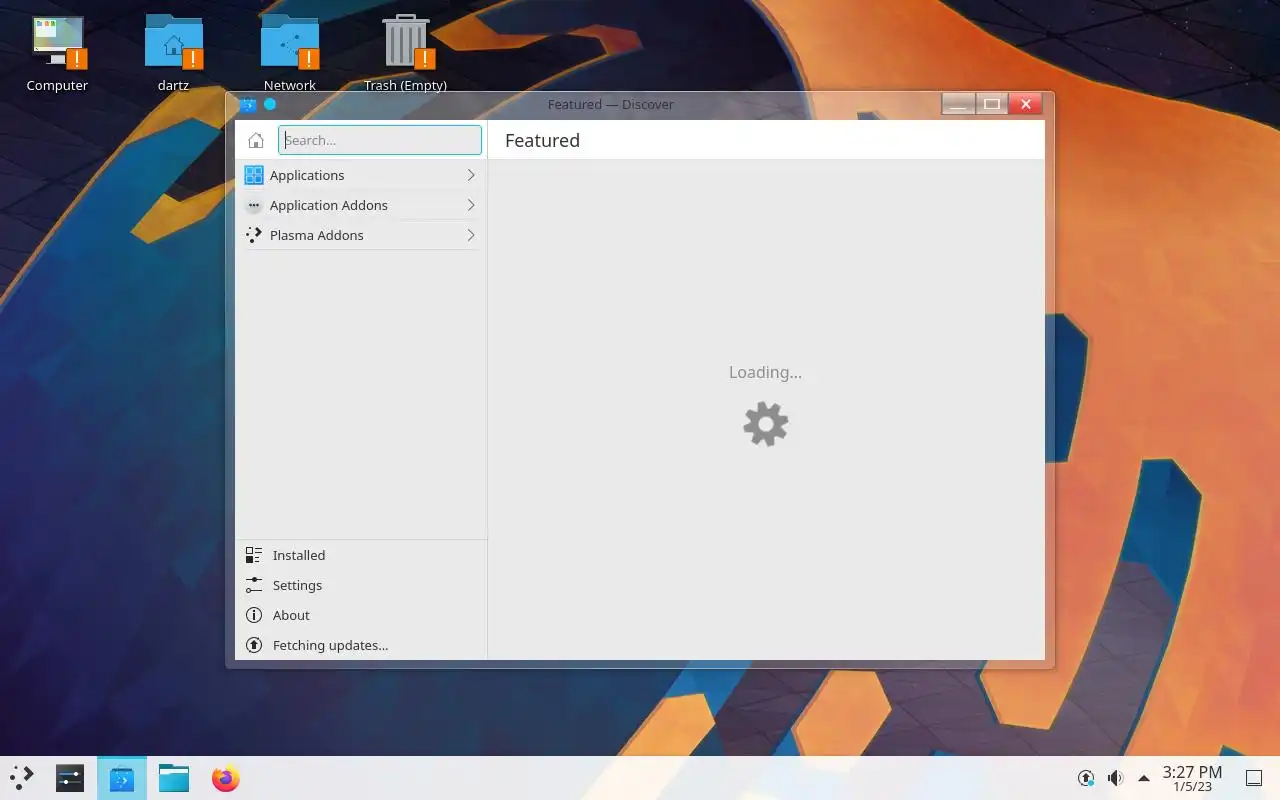Open the Network desktop folder
The height and width of the screenshot is (800, 1280).
290,54
